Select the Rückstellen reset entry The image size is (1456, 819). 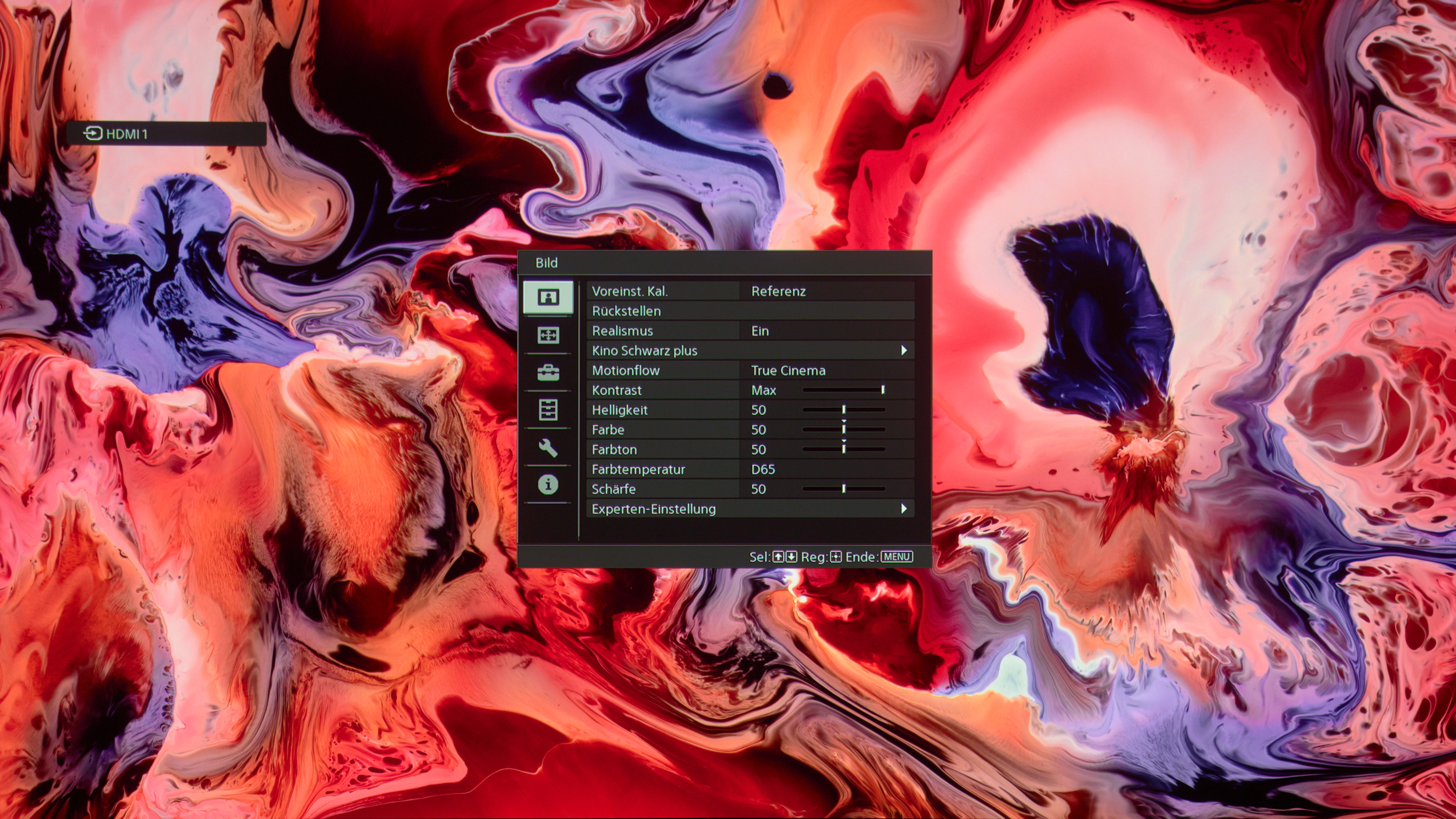(x=750, y=311)
